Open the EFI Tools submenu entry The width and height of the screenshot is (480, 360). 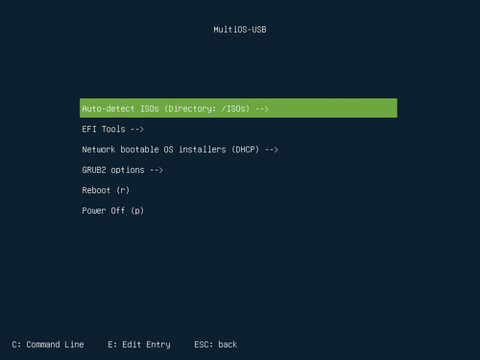click(113, 129)
